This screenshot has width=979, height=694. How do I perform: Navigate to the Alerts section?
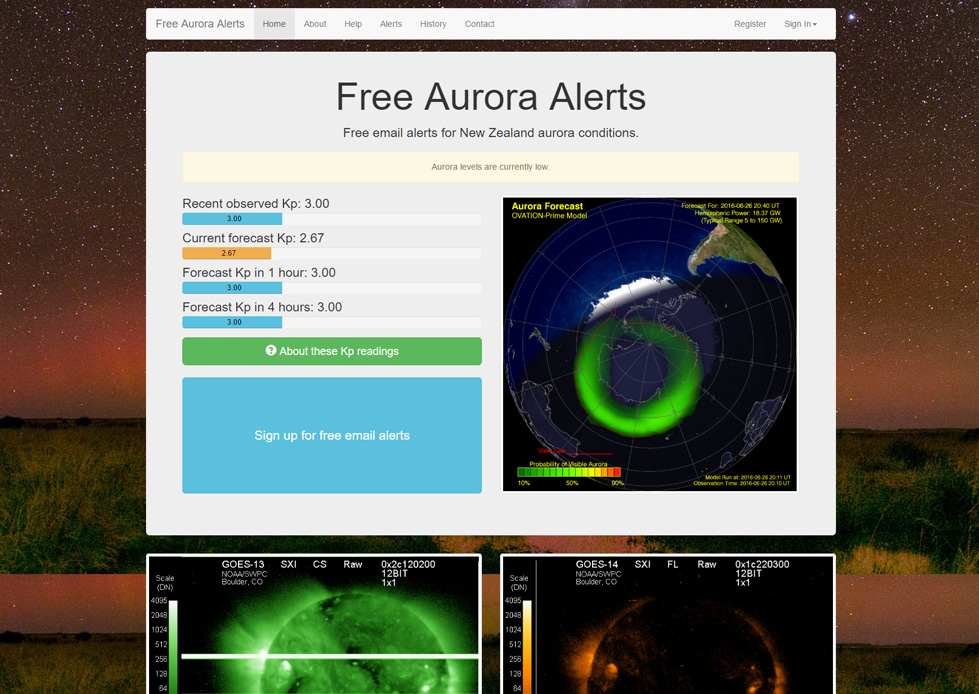[x=390, y=23]
